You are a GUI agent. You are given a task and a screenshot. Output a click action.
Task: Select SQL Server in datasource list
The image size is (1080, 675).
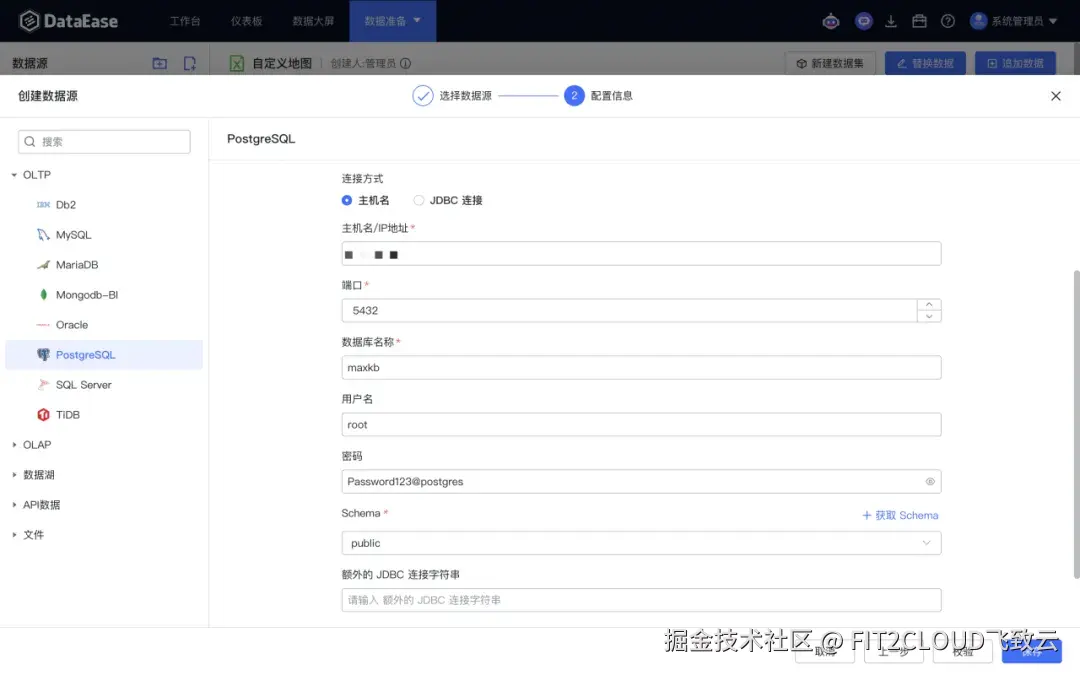pyautogui.click(x=104, y=384)
